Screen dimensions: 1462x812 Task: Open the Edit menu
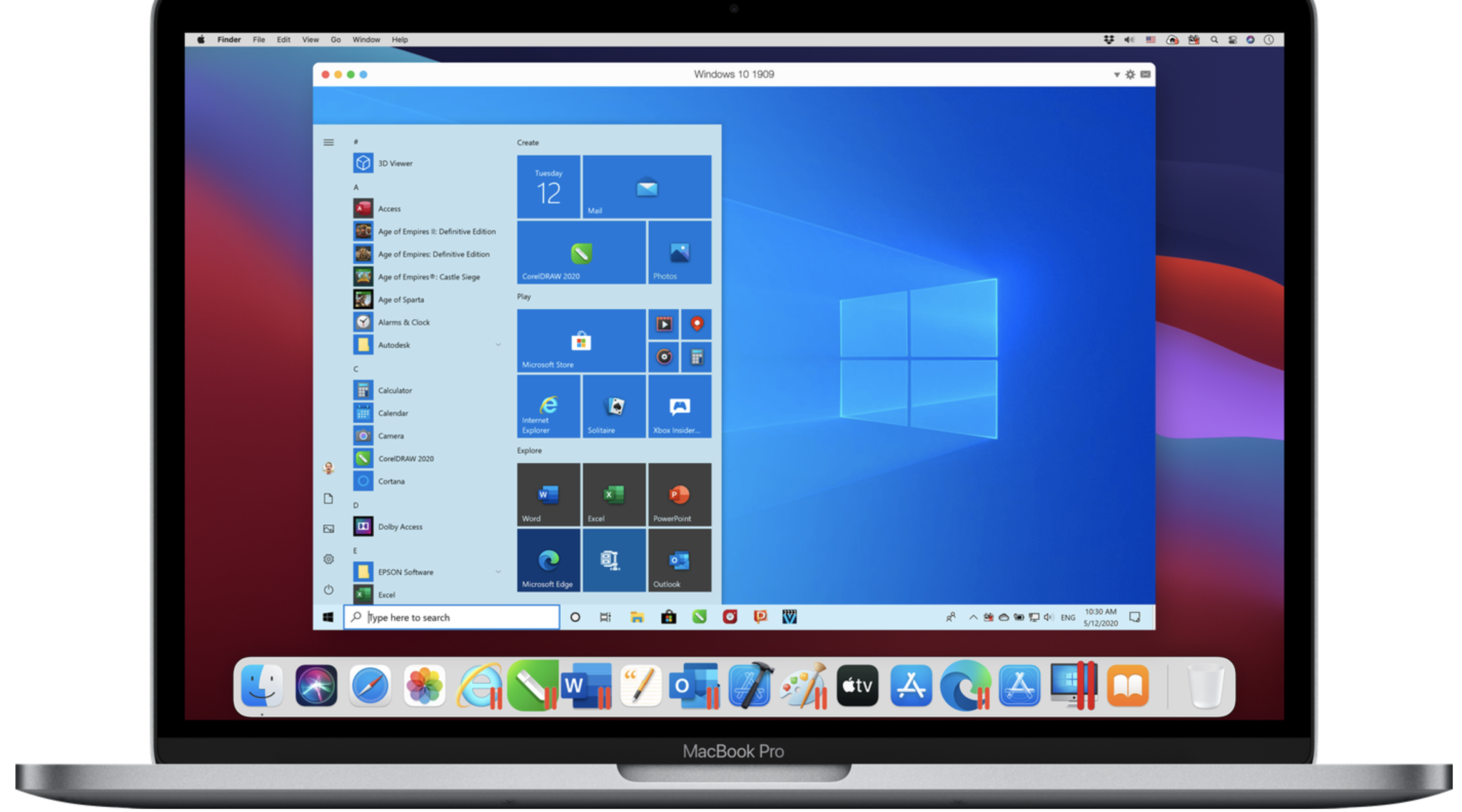tap(283, 40)
